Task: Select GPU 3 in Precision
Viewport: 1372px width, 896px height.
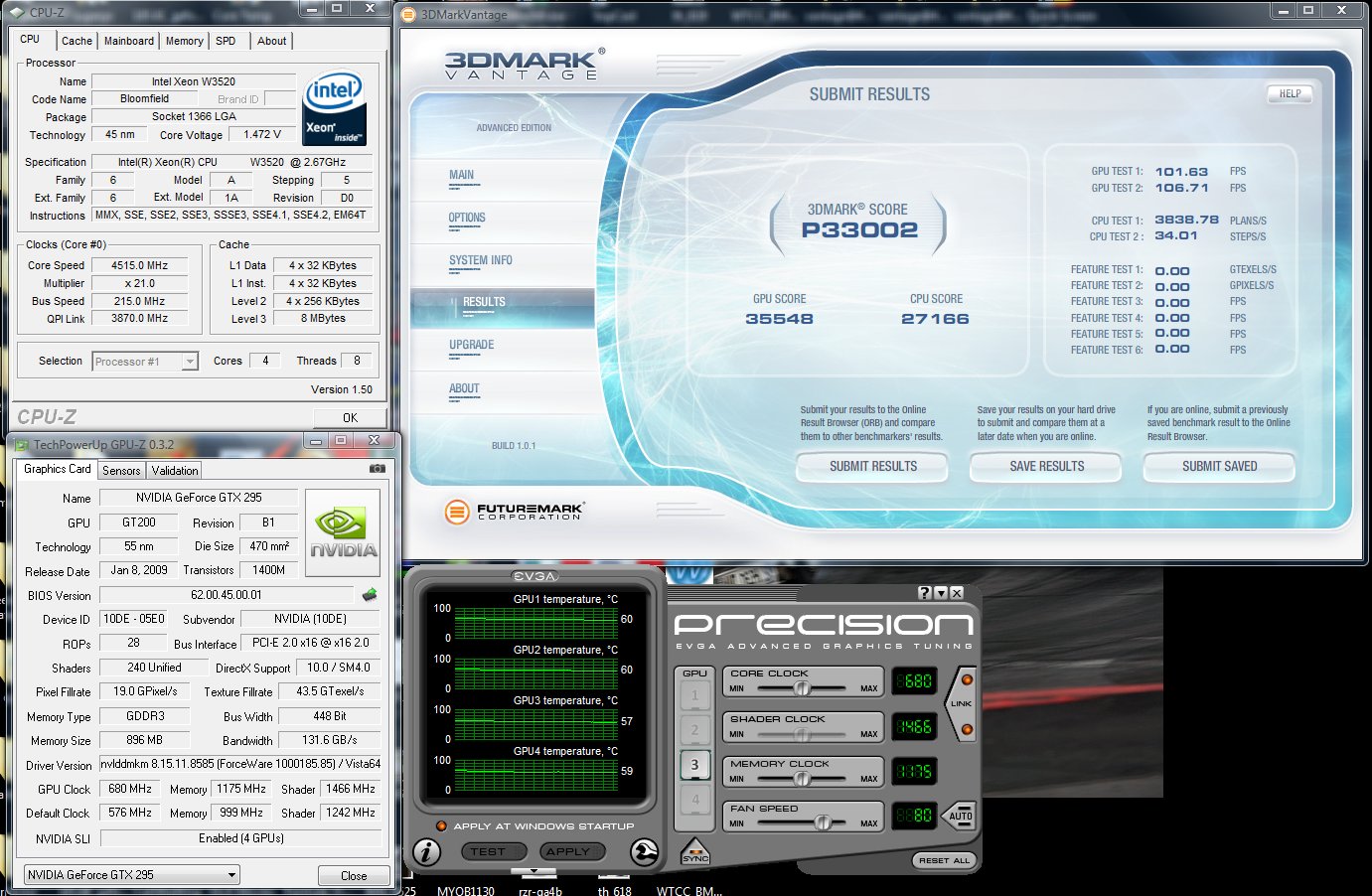Action: pos(694,765)
